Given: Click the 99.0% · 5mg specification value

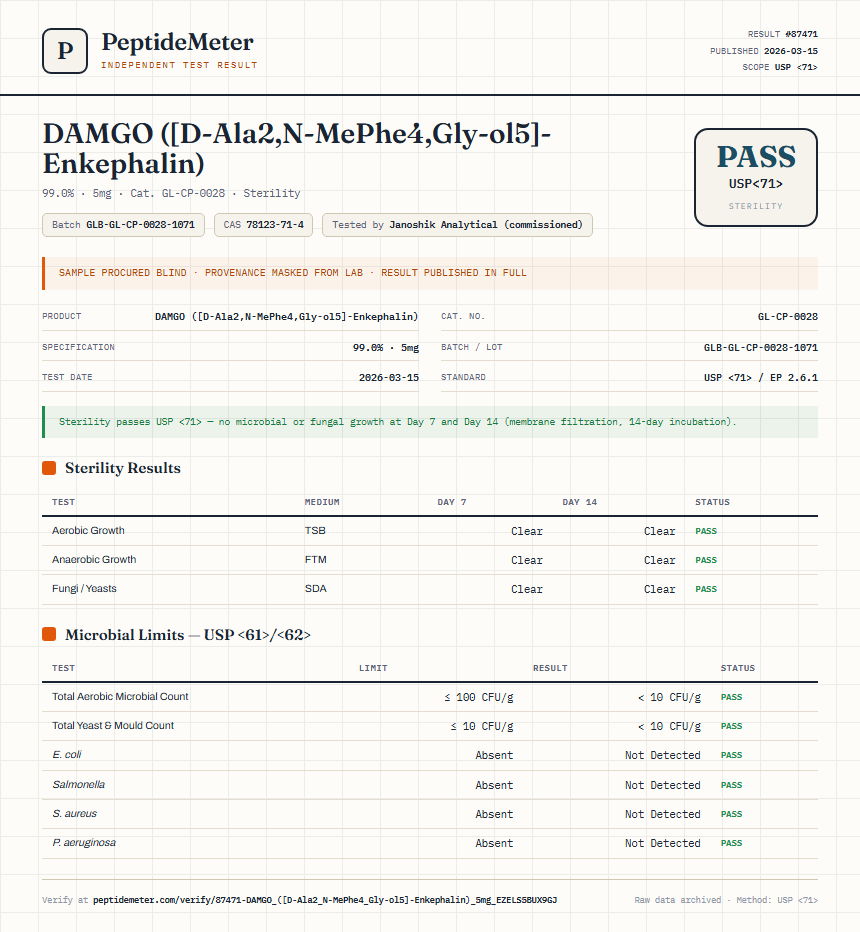Looking at the screenshot, I should pos(386,348).
